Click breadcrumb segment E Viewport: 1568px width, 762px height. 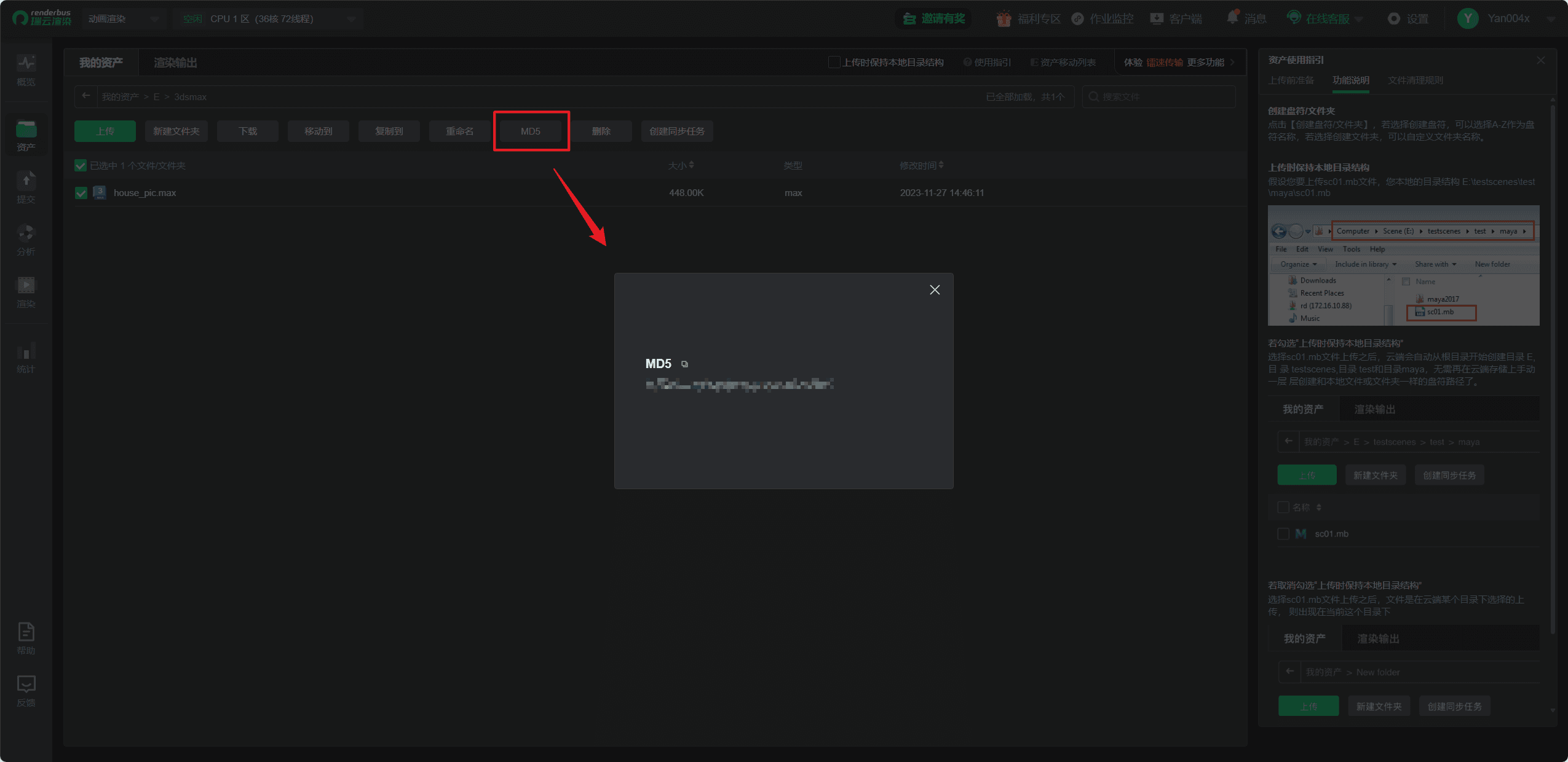coord(156,96)
